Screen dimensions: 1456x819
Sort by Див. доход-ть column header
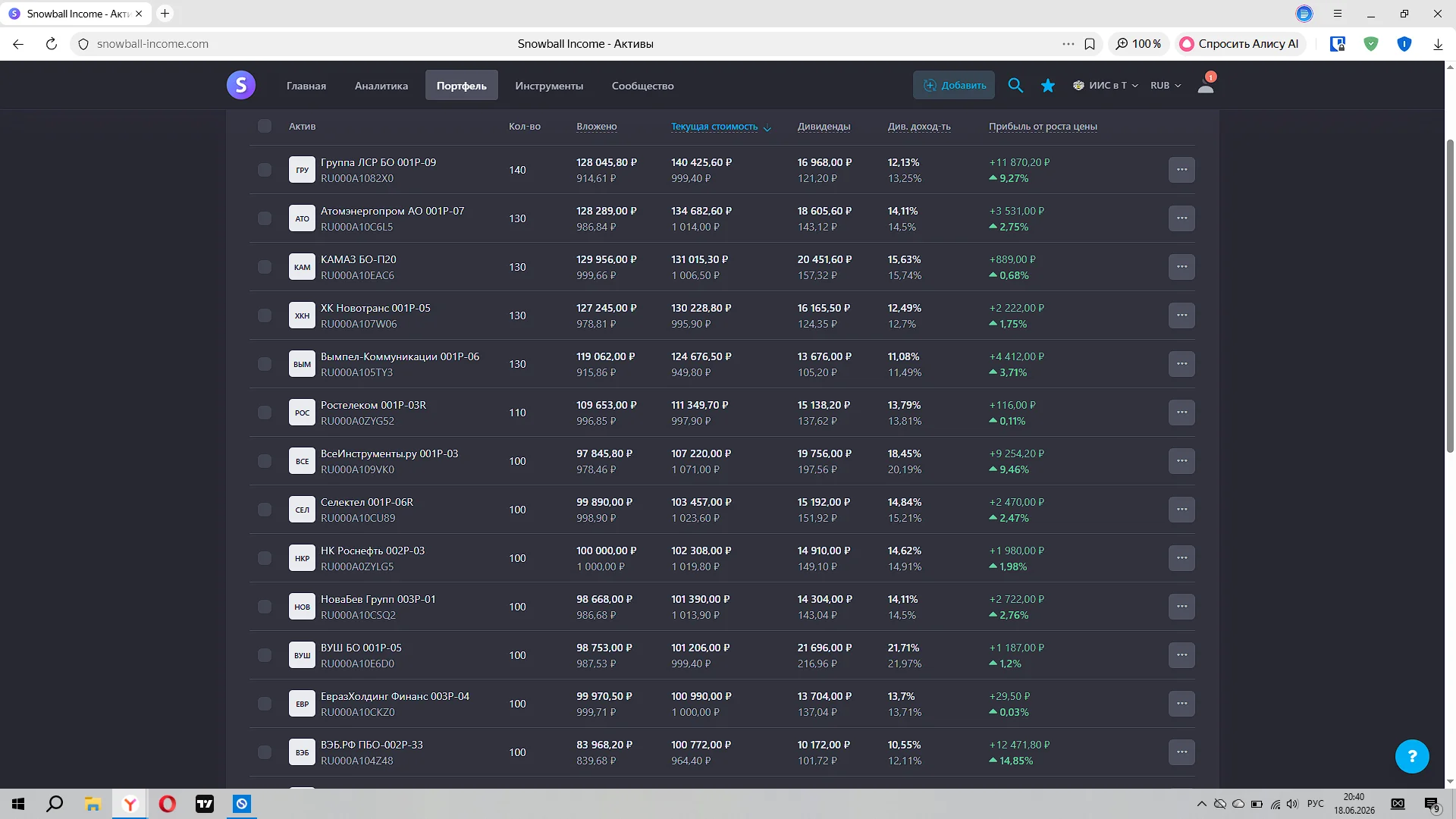click(919, 127)
